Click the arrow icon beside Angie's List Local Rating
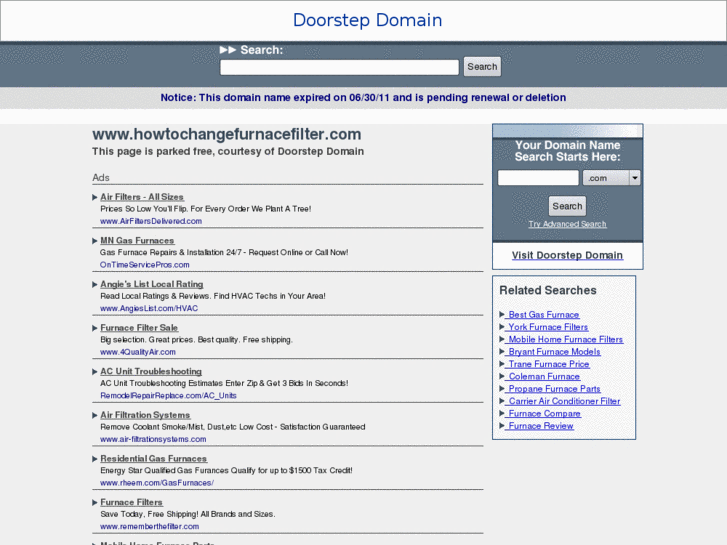Viewport: 727px width, 545px height. point(95,284)
